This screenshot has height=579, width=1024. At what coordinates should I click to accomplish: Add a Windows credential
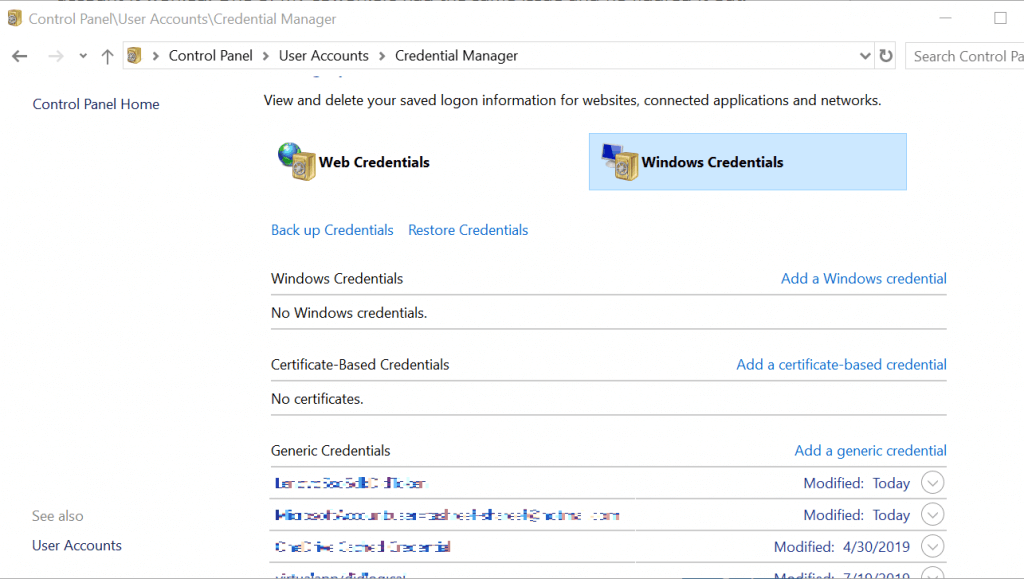(x=863, y=279)
